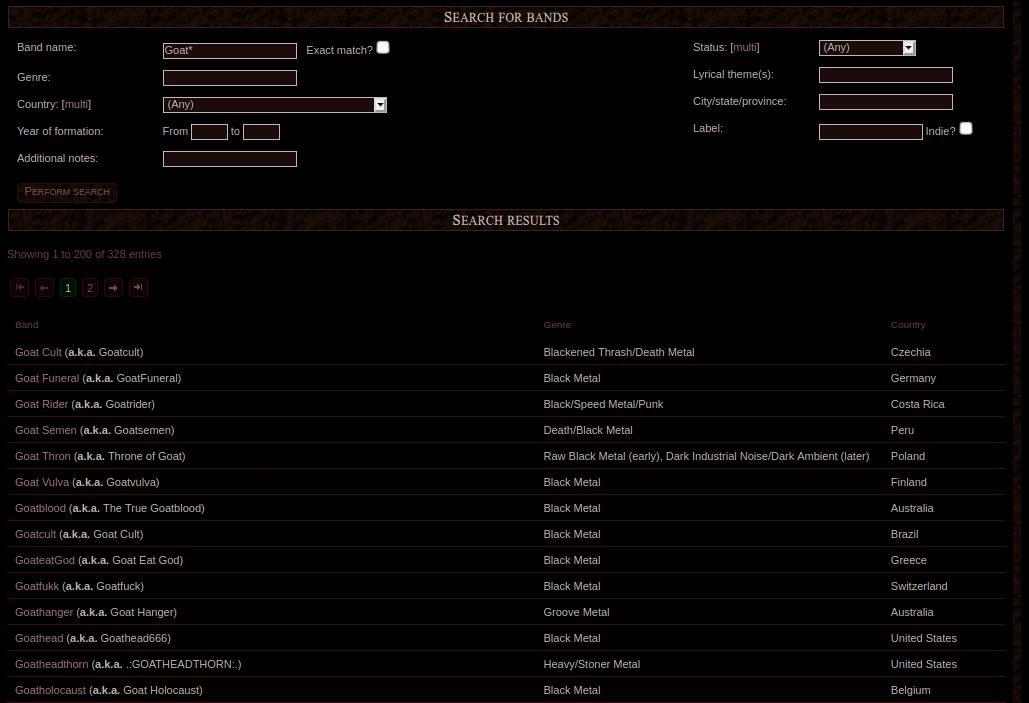This screenshot has height=703, width=1029.
Task: Toggle multi-select for Status
Action: click(745, 47)
